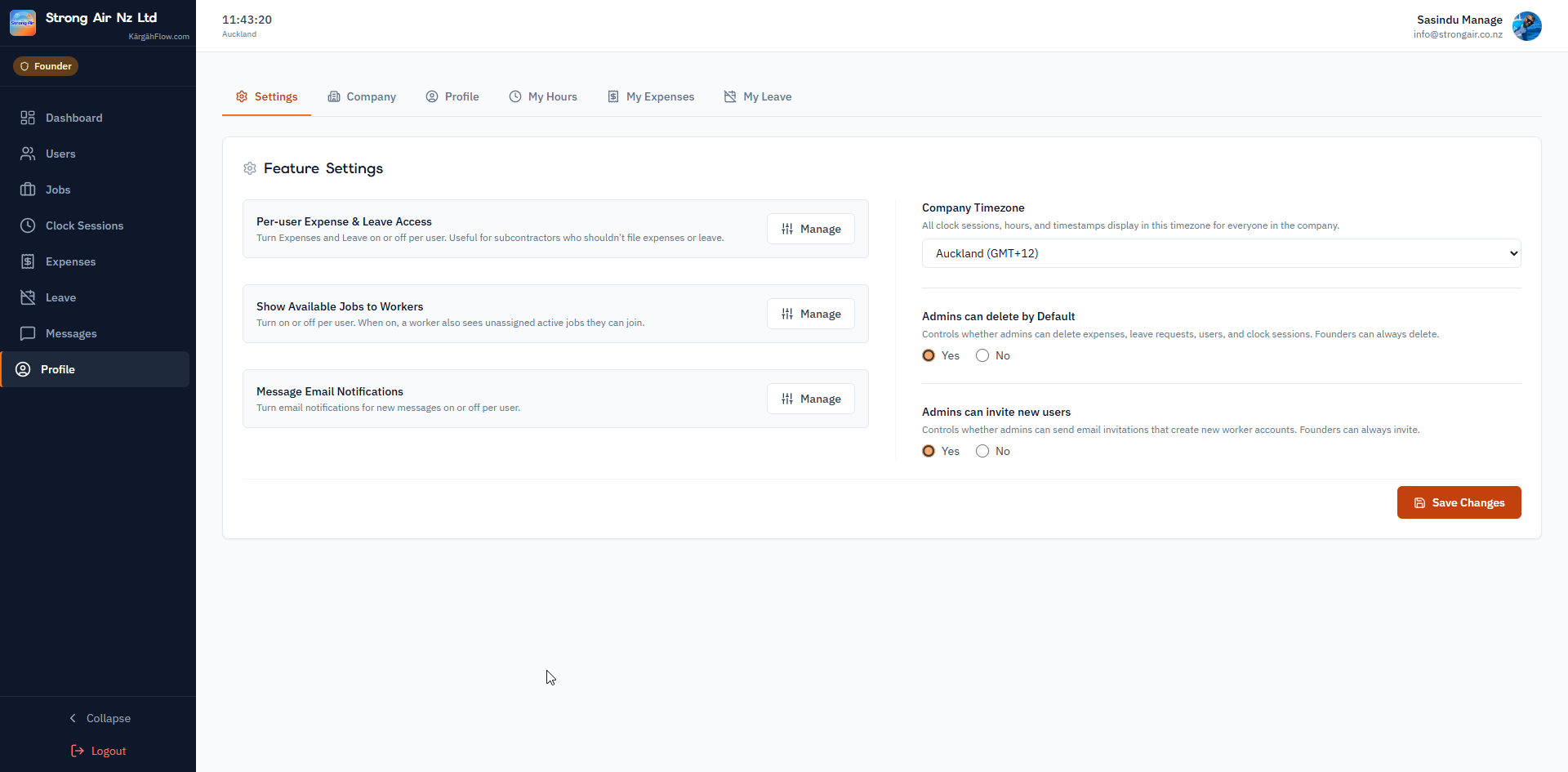Viewport: 1568px width, 772px height.
Task: Select Yes for Admins can delete by Default
Action: point(929,355)
